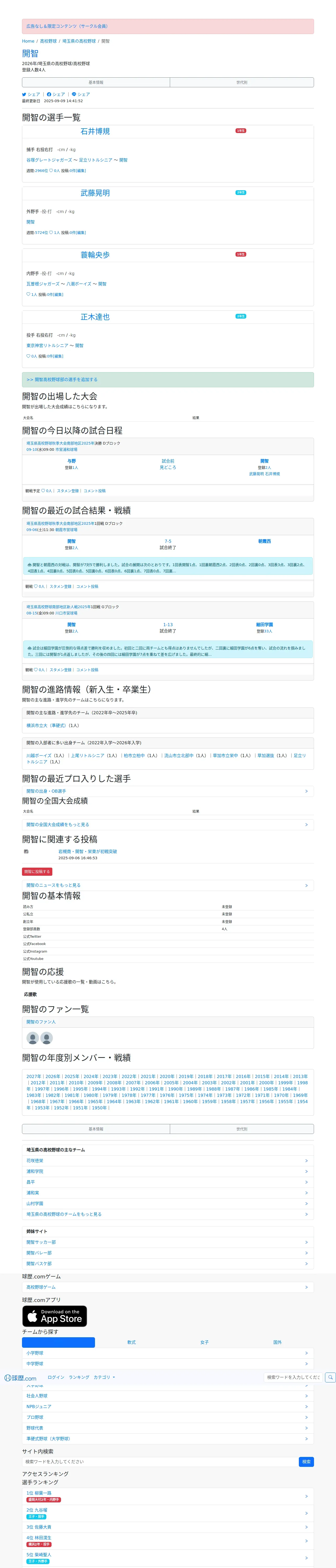Click 開智に投稿する red button
This screenshot has width=336, height=1568.
click(37, 872)
